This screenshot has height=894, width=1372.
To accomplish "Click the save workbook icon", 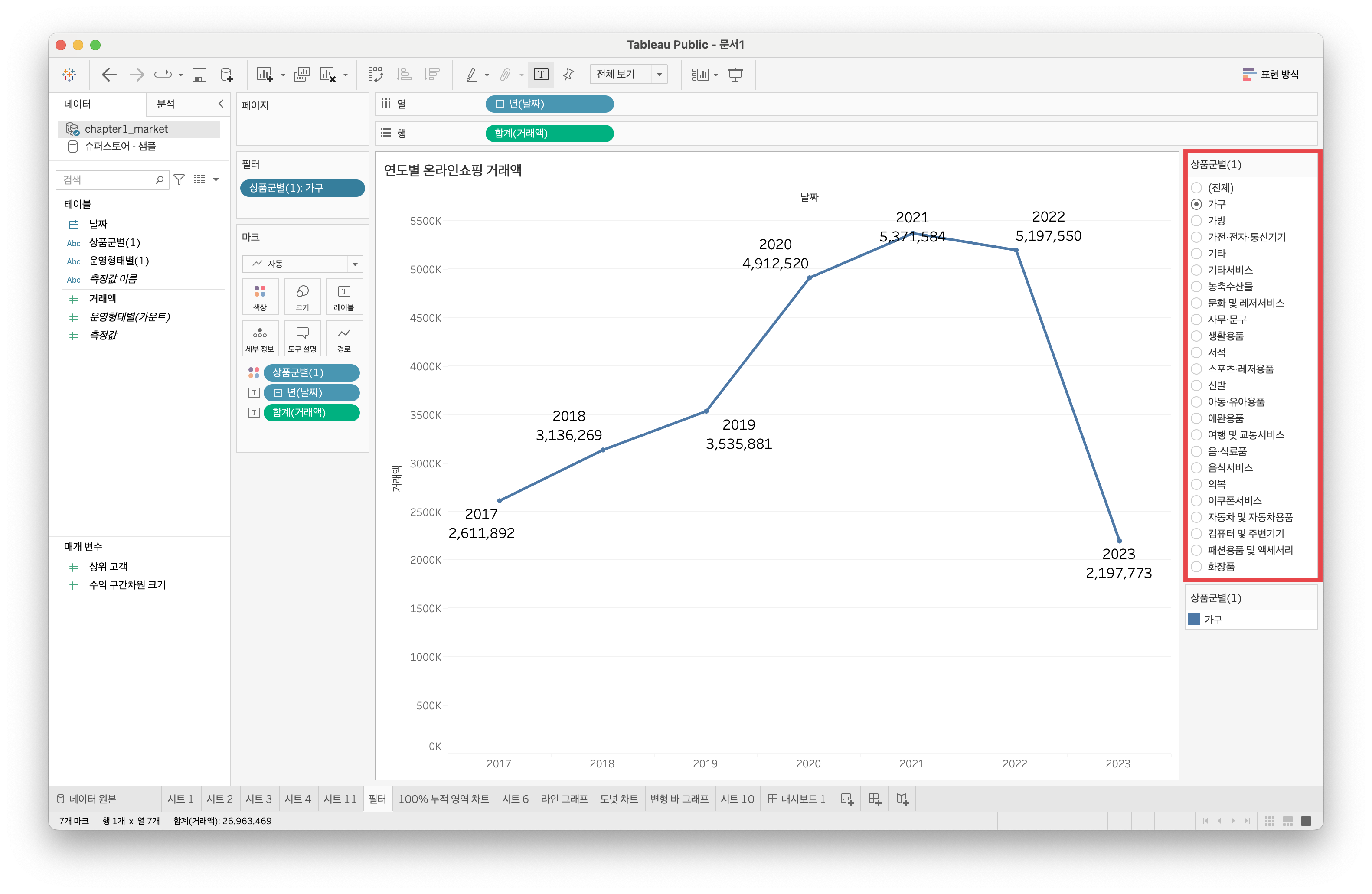I will (x=199, y=75).
